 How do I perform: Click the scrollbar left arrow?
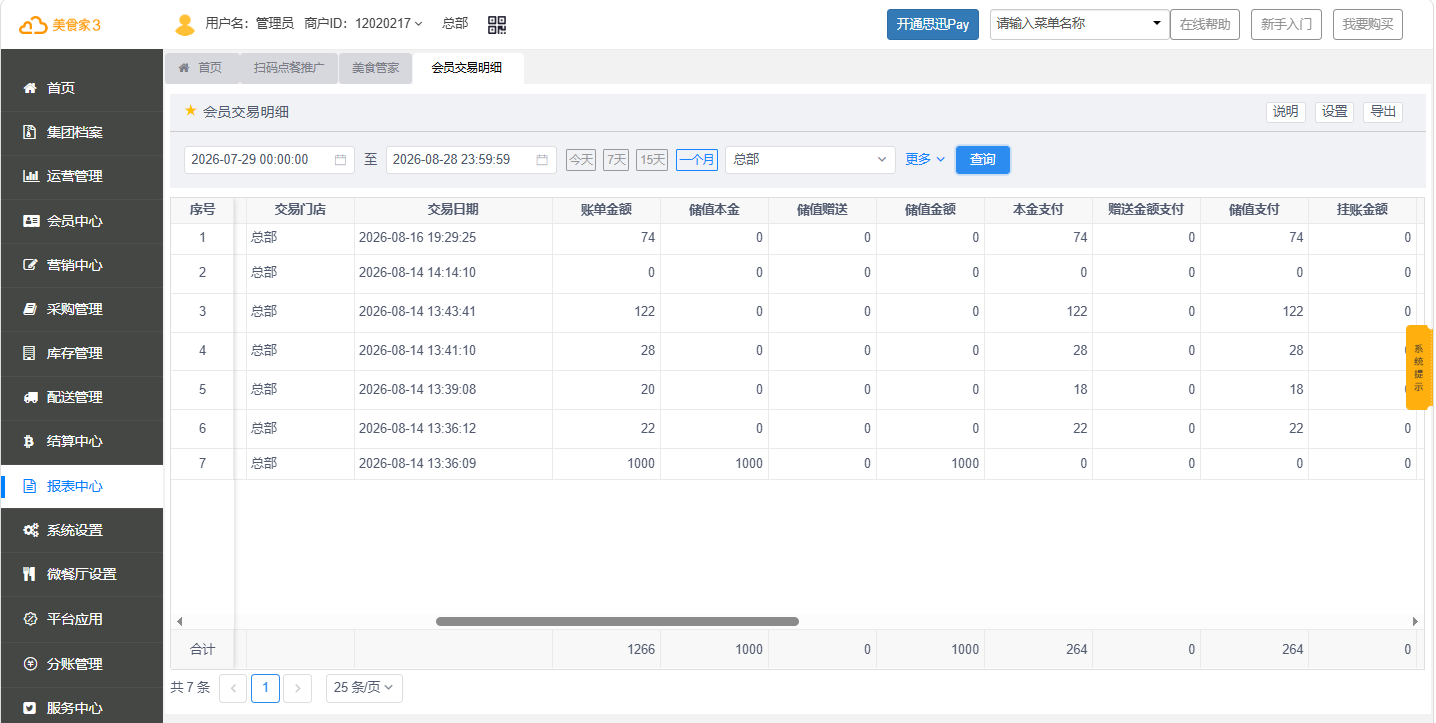[x=179, y=621]
